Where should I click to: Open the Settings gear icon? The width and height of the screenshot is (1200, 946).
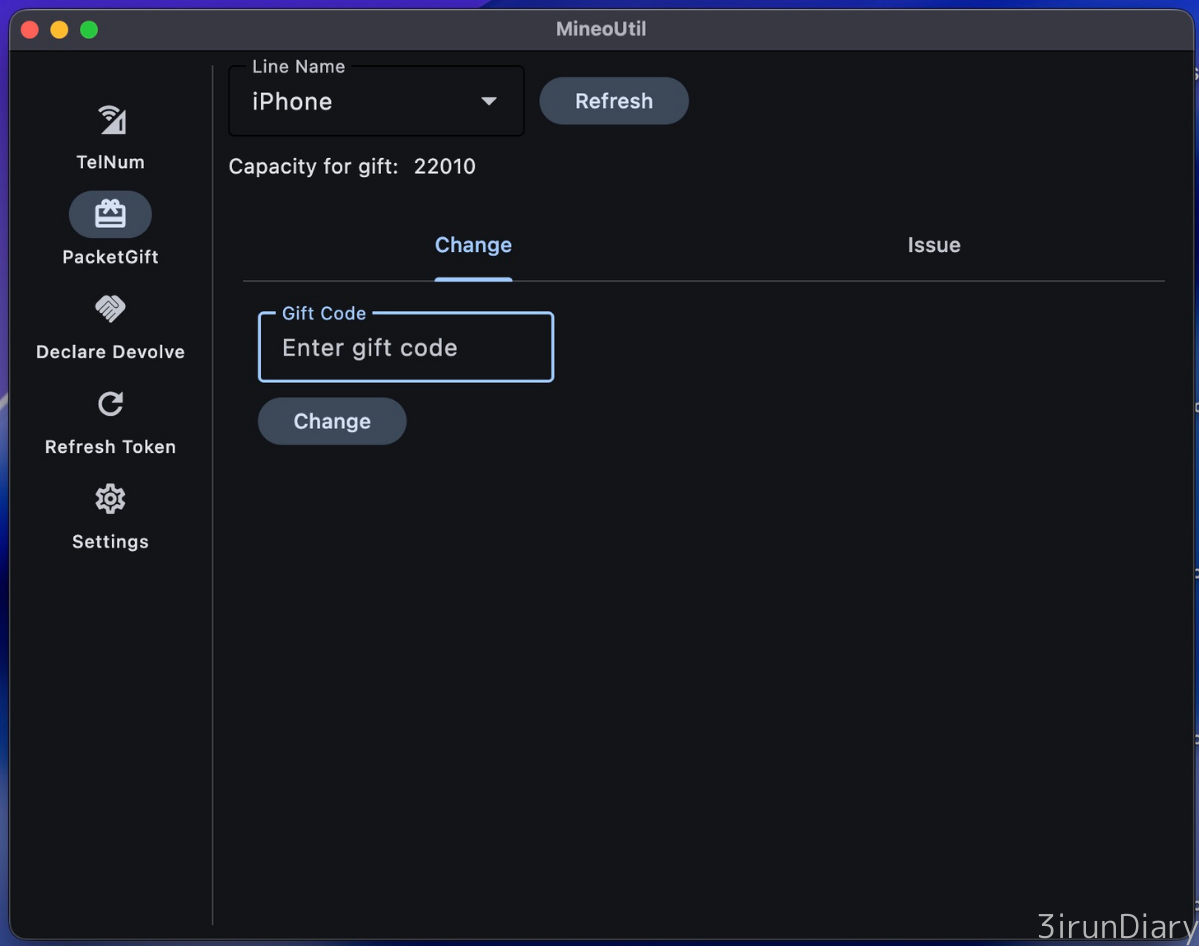pyautogui.click(x=110, y=499)
